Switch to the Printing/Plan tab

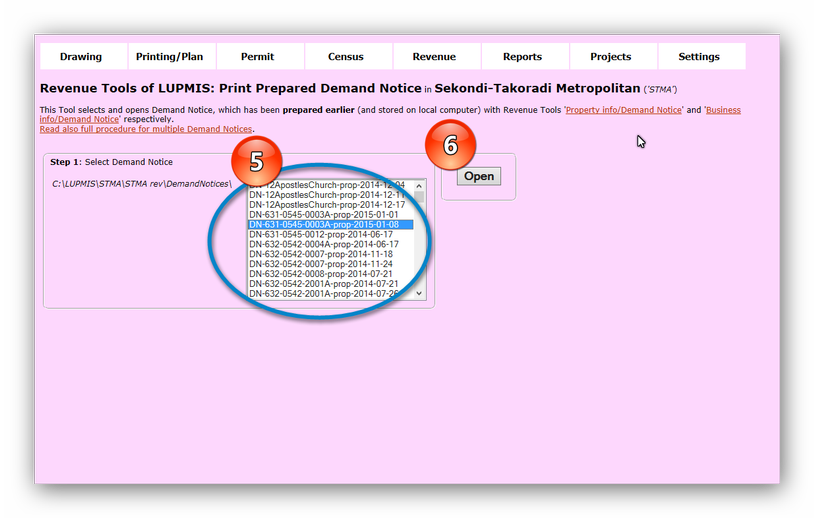tap(172, 57)
